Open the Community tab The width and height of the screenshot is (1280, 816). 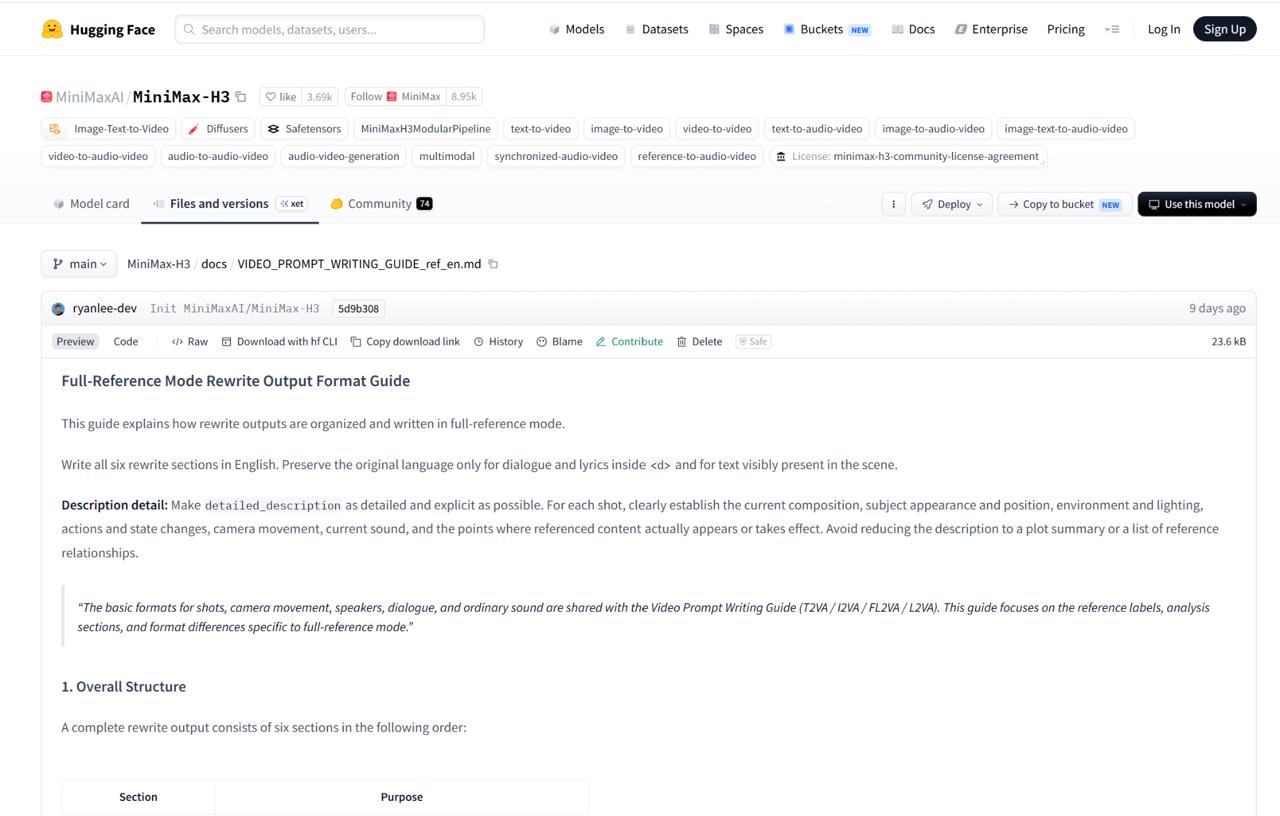pyautogui.click(x=381, y=204)
